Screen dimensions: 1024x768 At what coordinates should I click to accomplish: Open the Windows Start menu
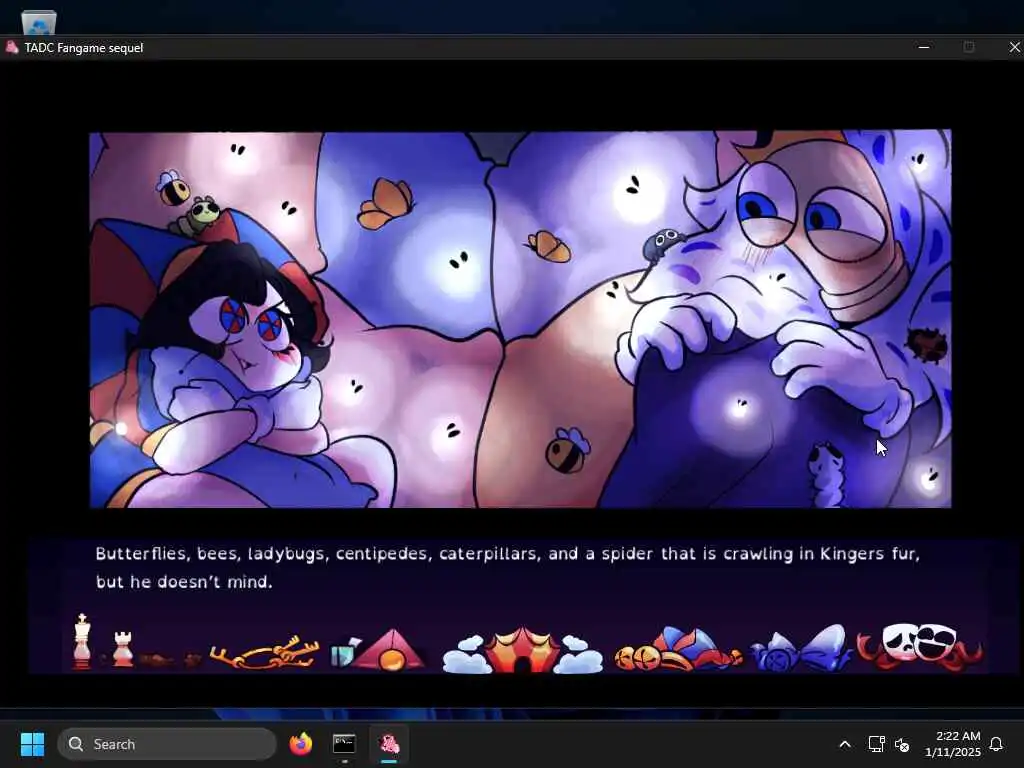32,744
